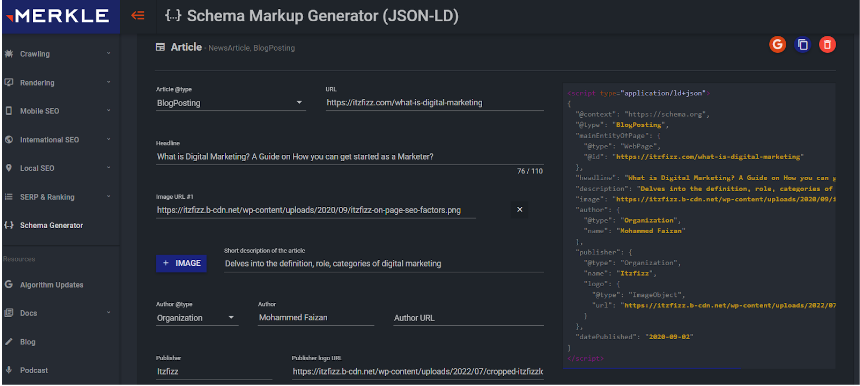Click the Rendering monitor icon
Screen dimensions: 860x386
[9, 82]
